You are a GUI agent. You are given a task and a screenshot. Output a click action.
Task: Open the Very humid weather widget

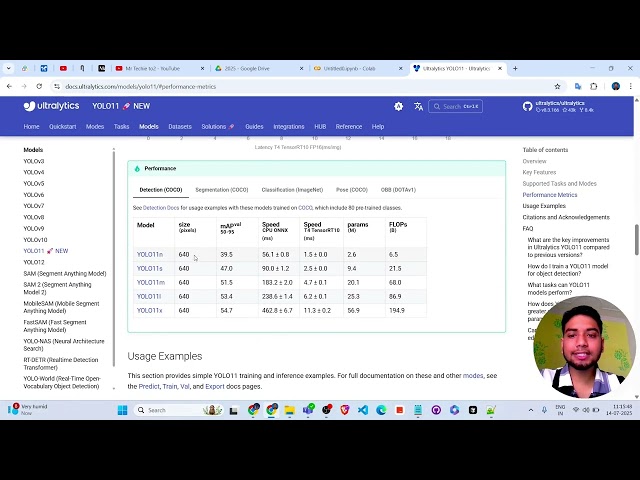point(28,410)
